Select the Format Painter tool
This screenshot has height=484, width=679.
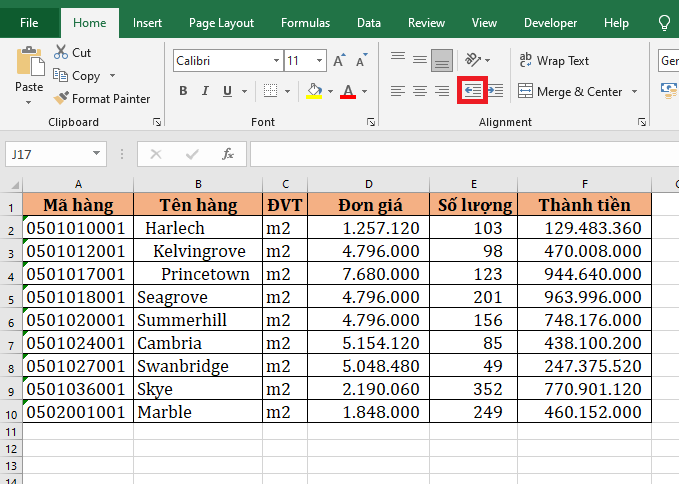101,99
